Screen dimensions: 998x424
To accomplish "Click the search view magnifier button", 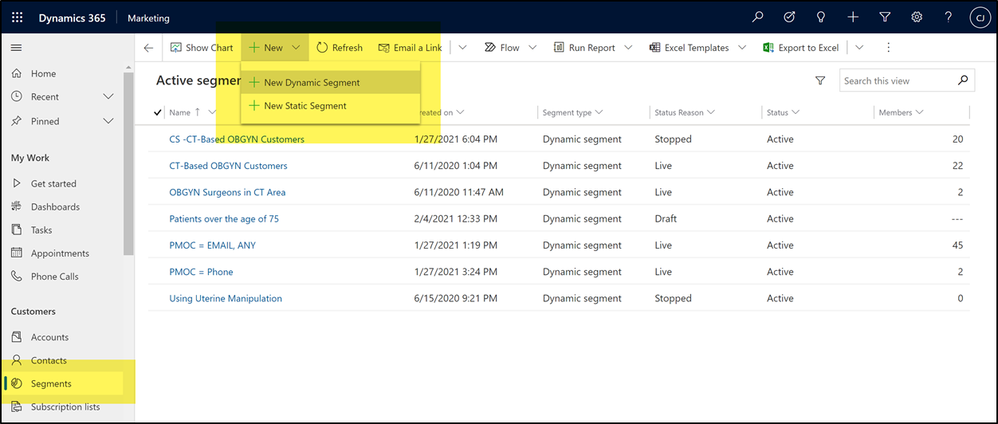I will click(x=963, y=81).
